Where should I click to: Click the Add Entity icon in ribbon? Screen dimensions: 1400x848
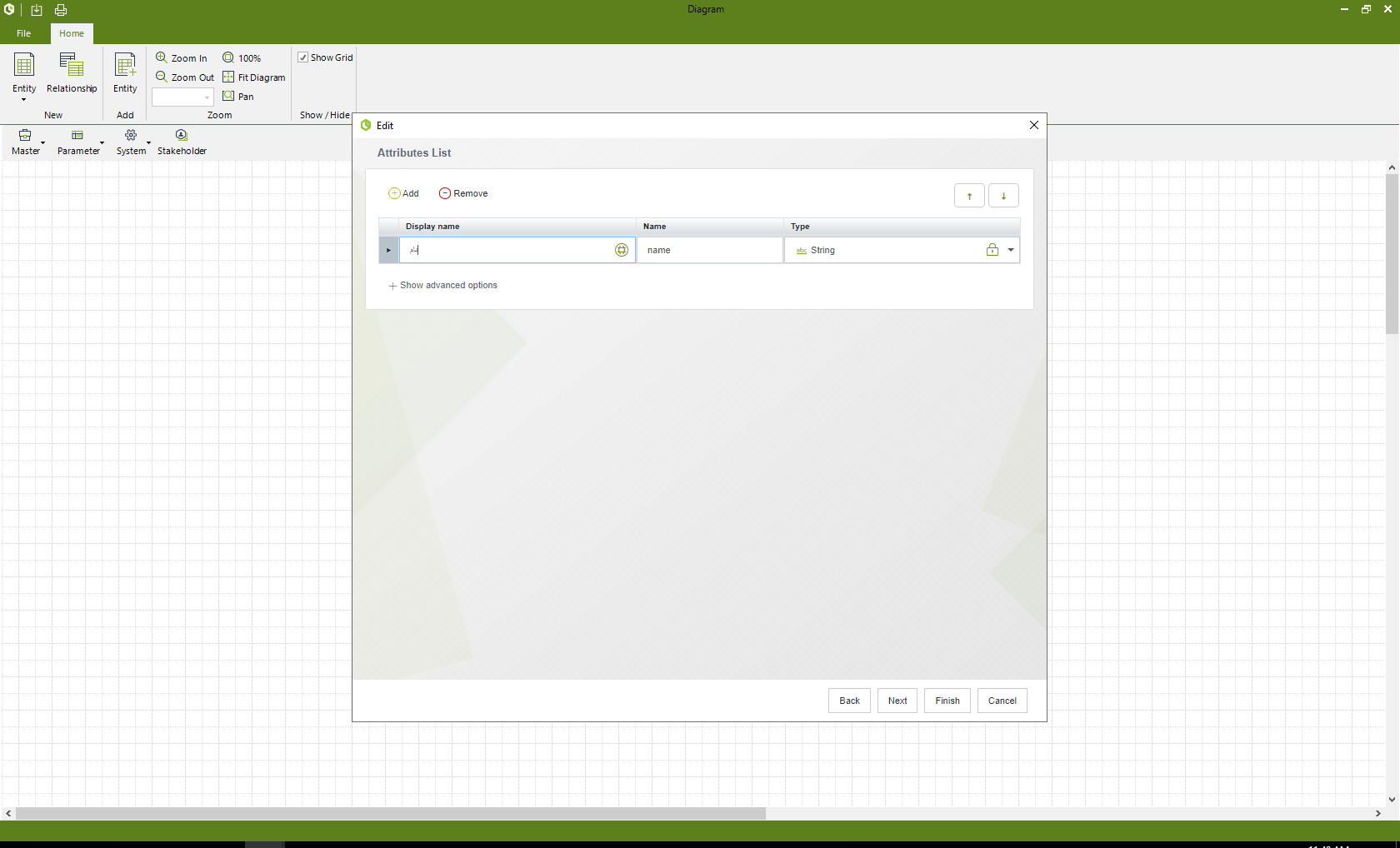(125, 66)
